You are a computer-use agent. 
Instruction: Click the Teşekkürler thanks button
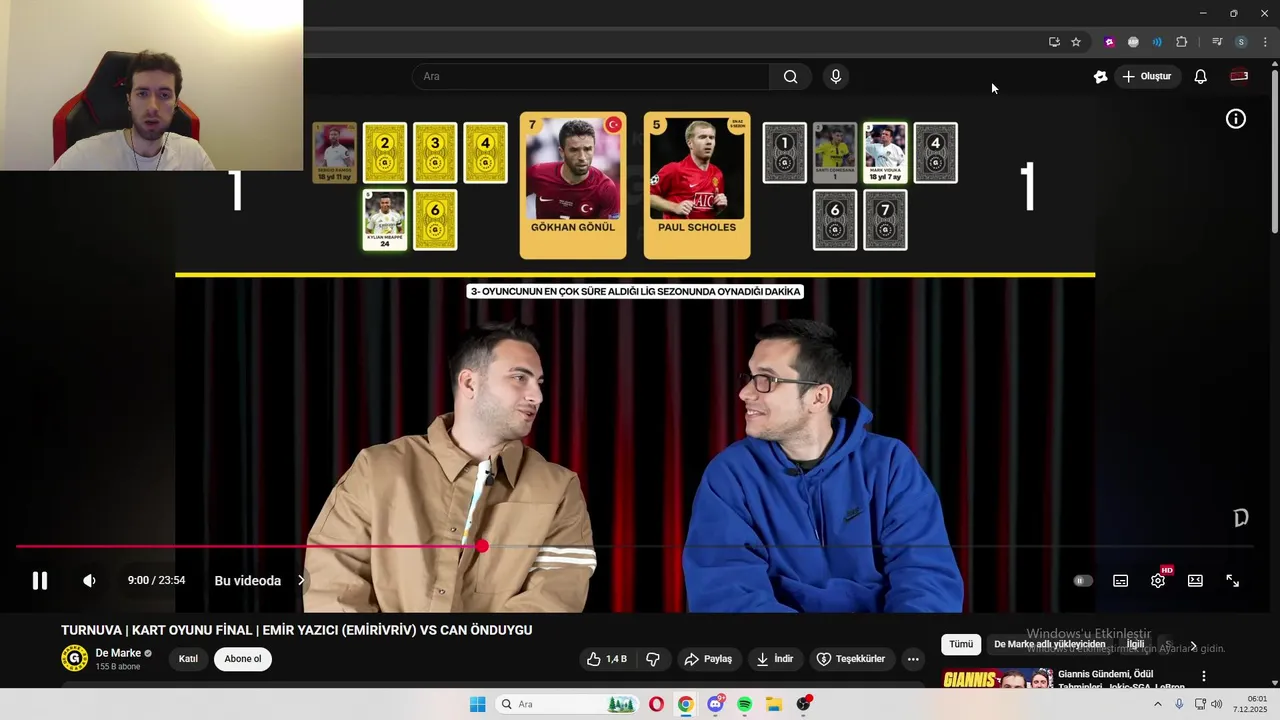tap(851, 659)
